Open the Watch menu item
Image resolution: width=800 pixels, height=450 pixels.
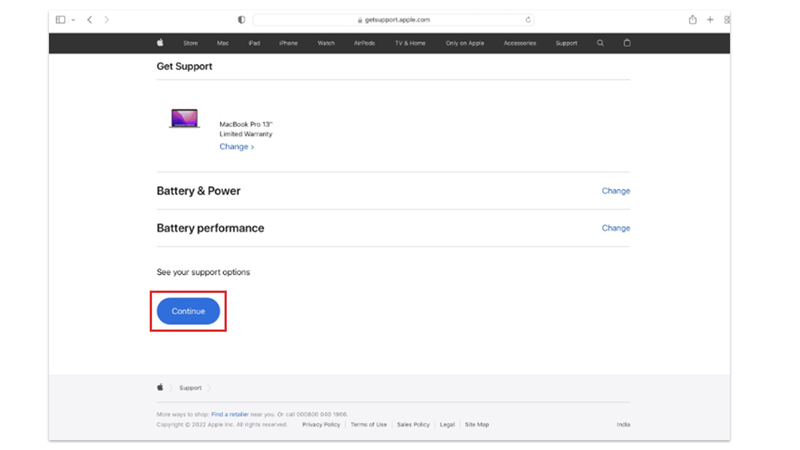pyautogui.click(x=326, y=43)
